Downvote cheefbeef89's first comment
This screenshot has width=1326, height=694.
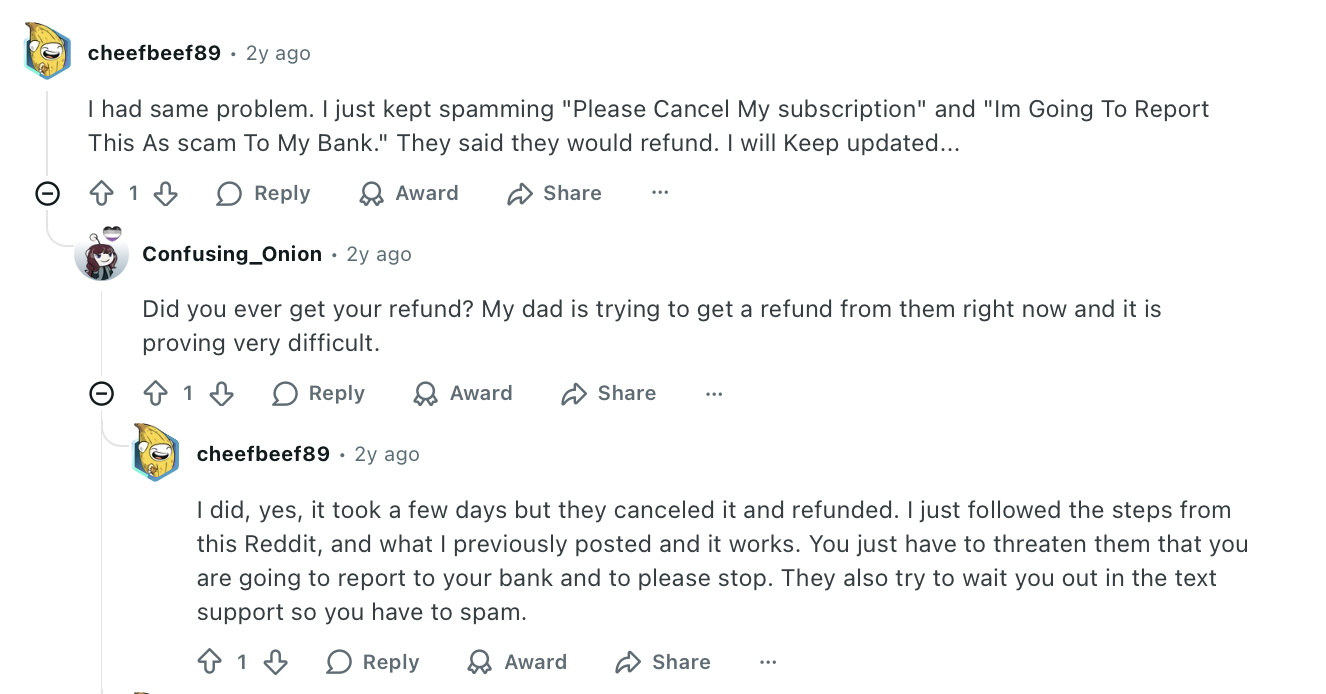166,193
